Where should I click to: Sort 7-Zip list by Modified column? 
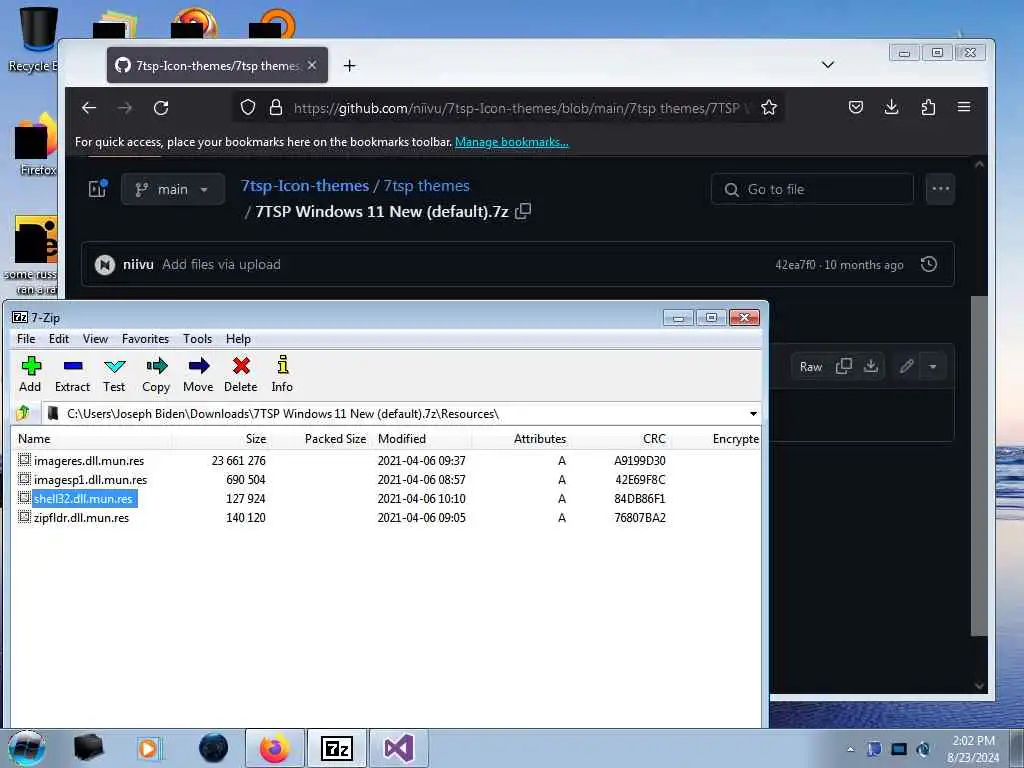coord(422,439)
